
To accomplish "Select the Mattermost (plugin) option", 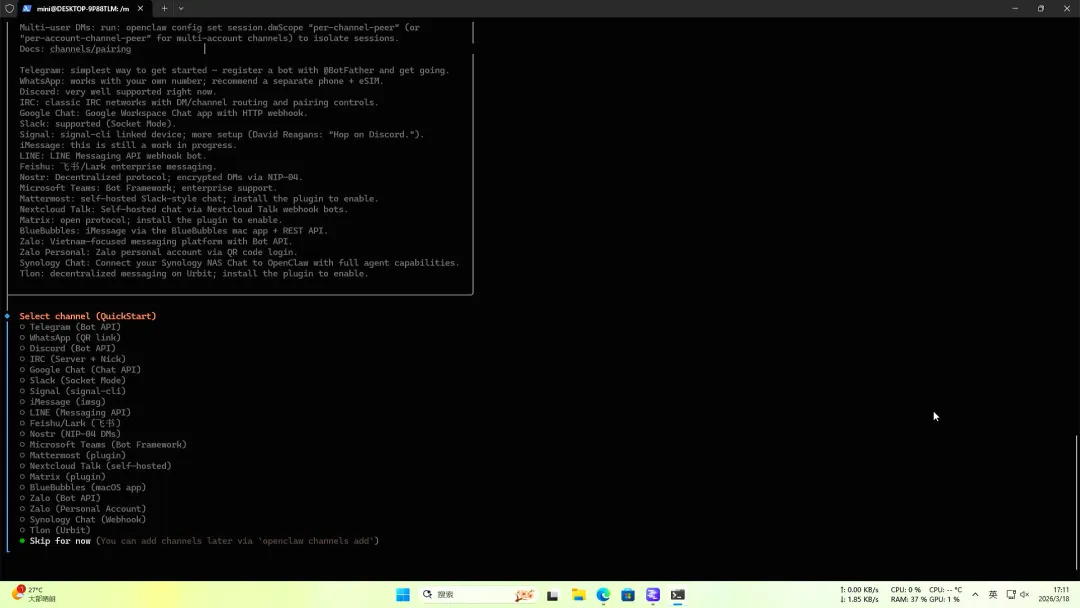I will (72, 454).
